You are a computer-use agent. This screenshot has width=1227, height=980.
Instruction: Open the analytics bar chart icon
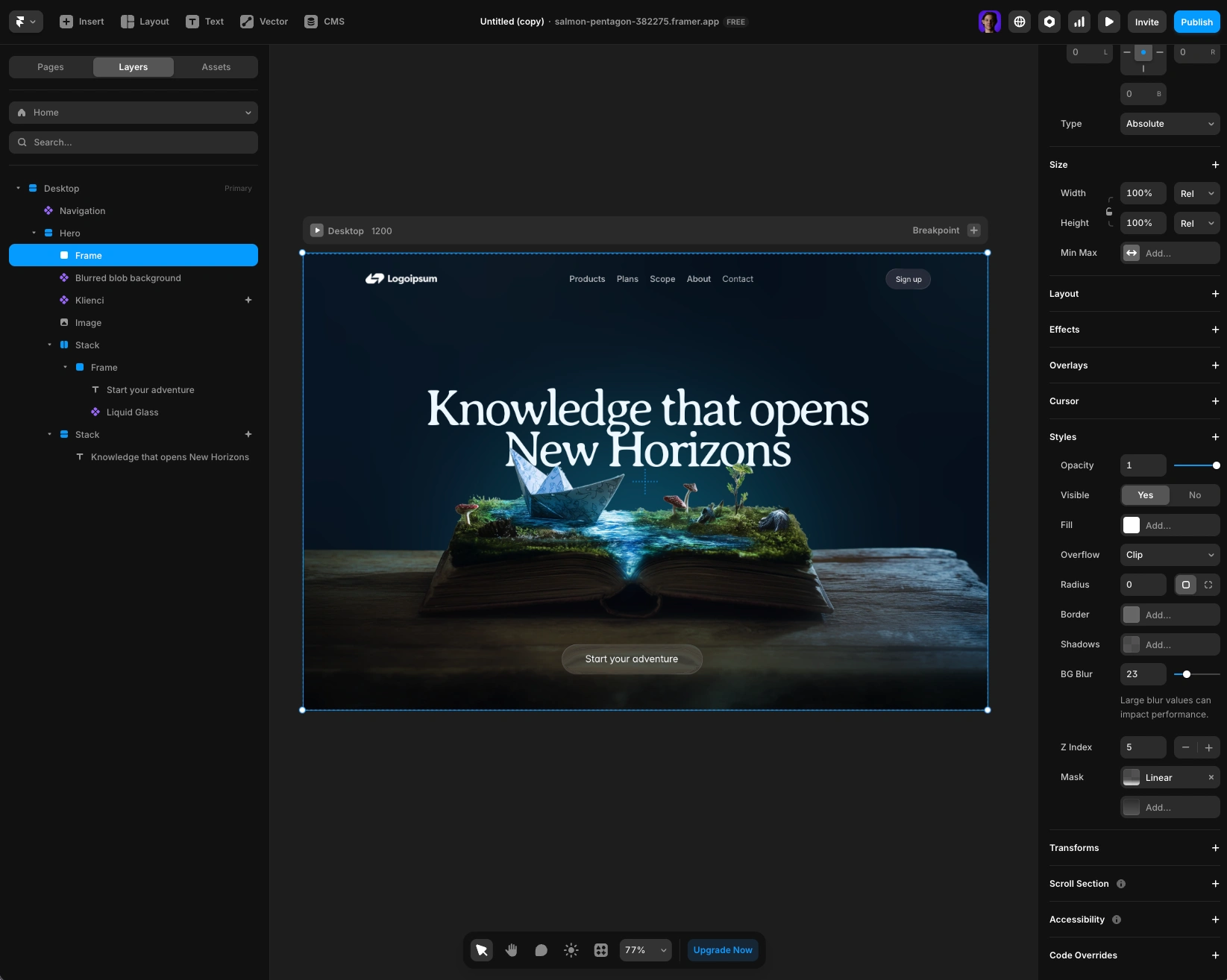pos(1079,22)
